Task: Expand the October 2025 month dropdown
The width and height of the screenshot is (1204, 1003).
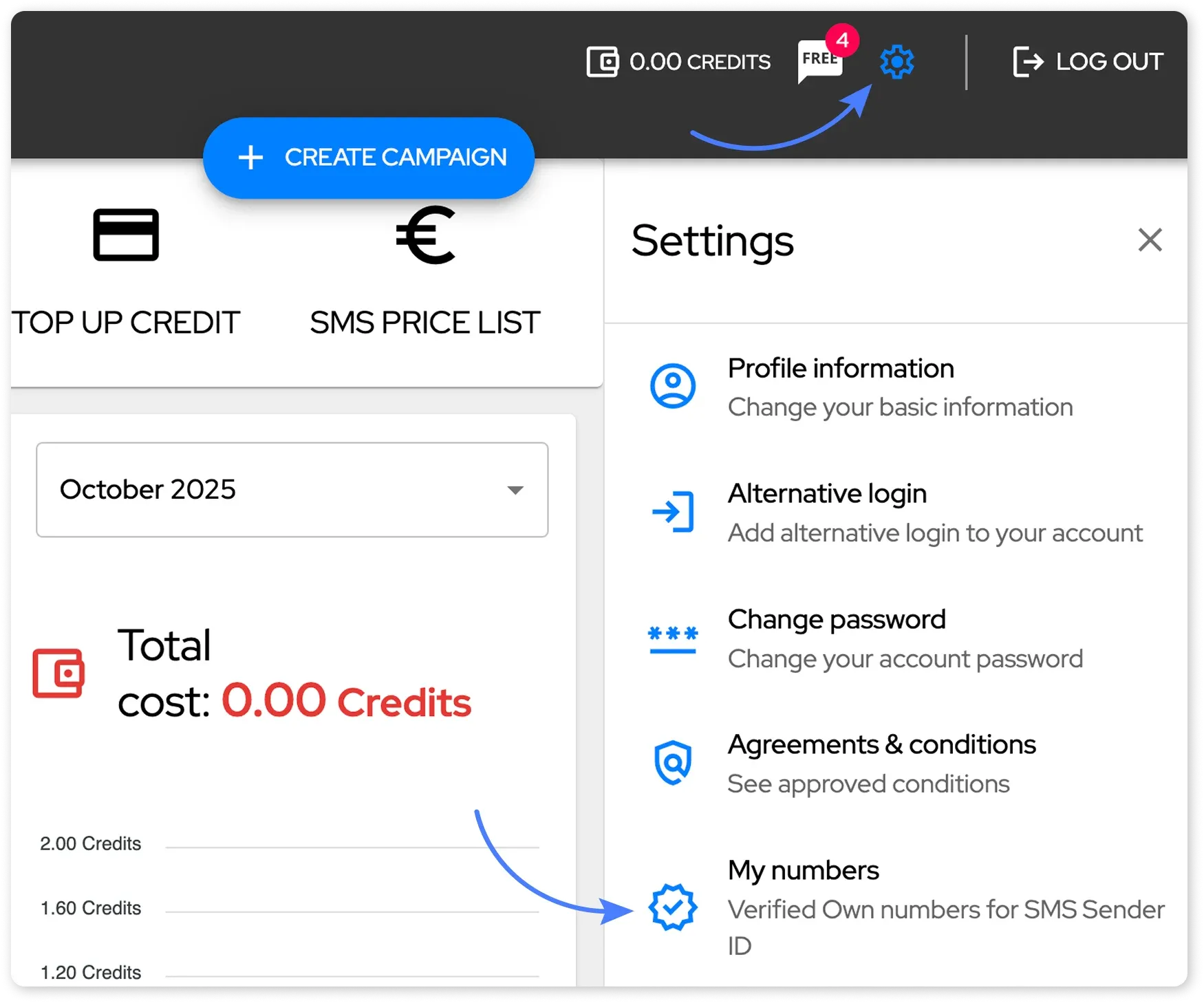Action: pyautogui.click(x=292, y=490)
